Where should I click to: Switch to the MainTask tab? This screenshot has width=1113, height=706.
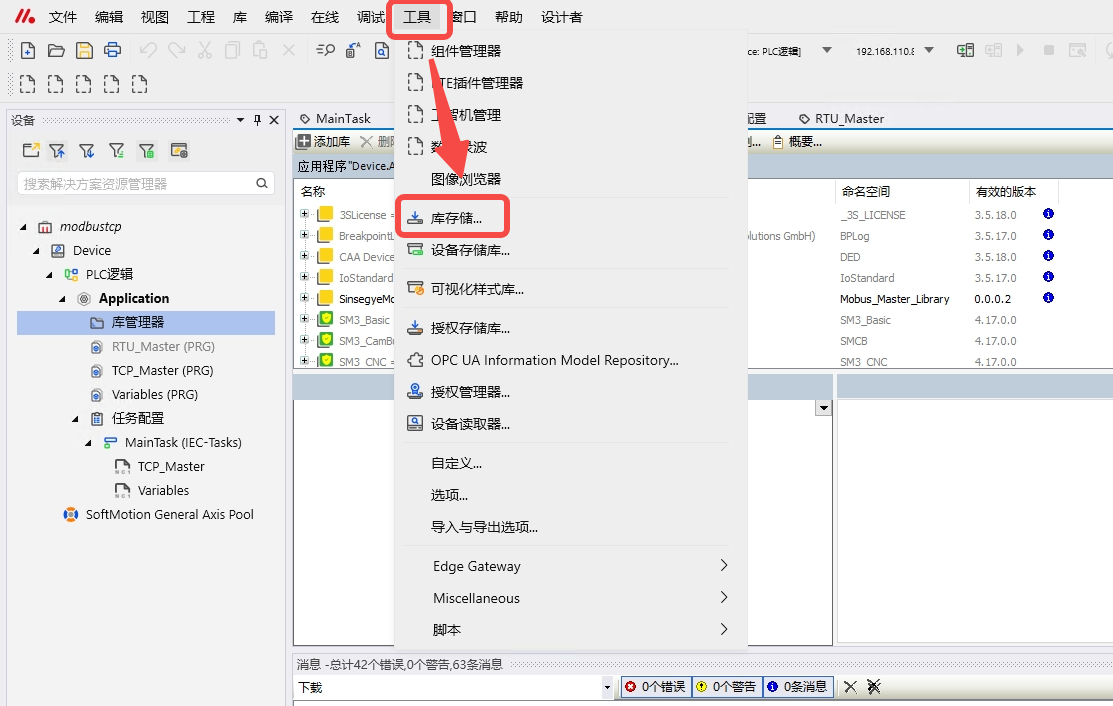coord(336,118)
